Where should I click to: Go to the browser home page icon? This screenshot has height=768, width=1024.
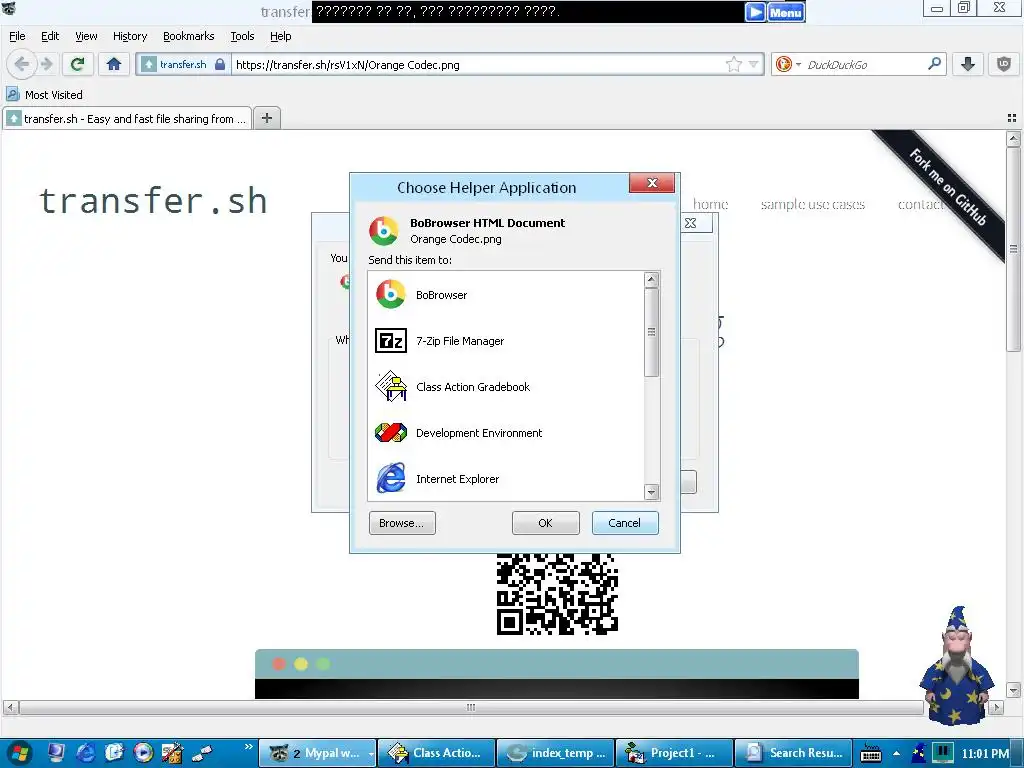coord(114,64)
